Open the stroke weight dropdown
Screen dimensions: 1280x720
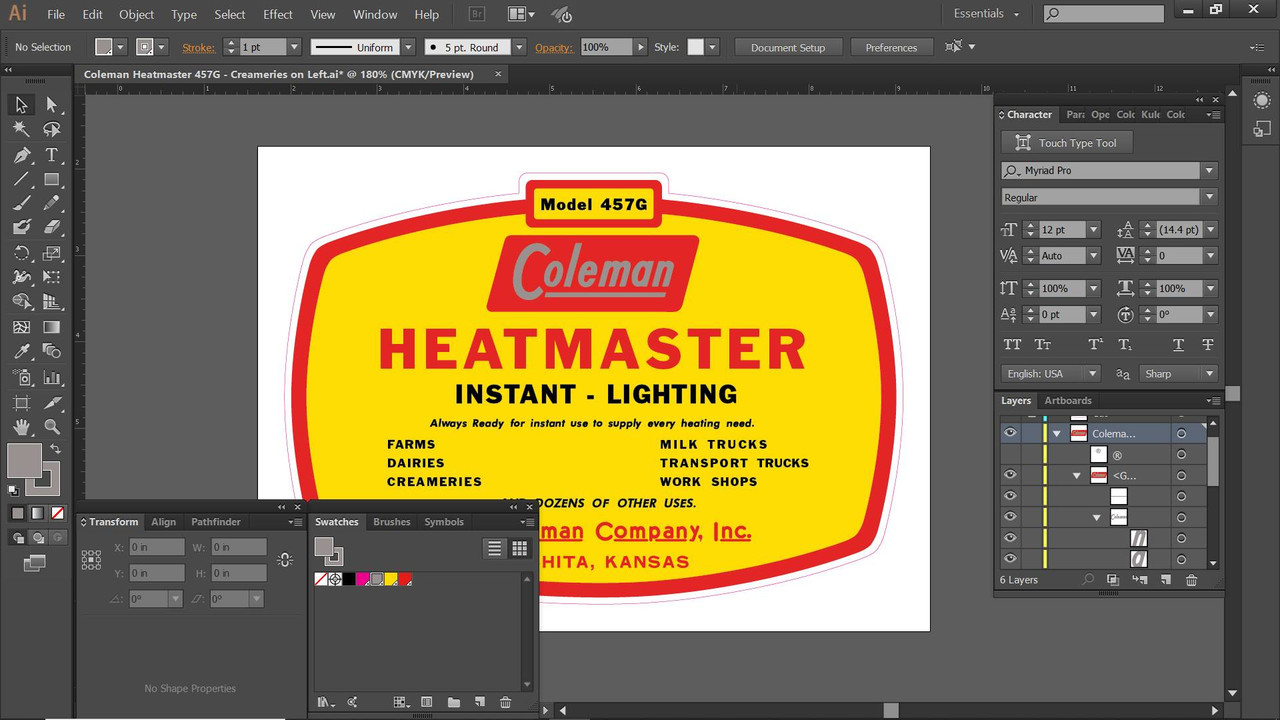(x=294, y=47)
